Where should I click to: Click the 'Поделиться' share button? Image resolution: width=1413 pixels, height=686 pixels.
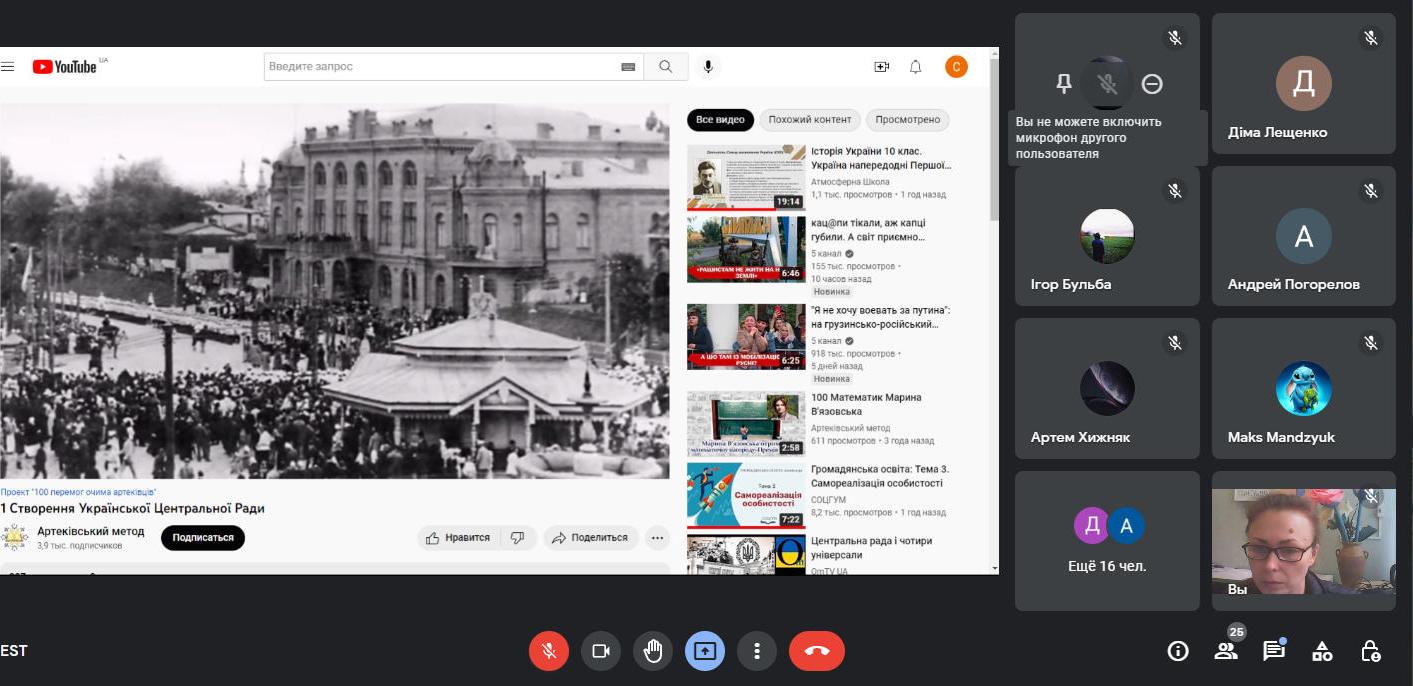pos(590,538)
